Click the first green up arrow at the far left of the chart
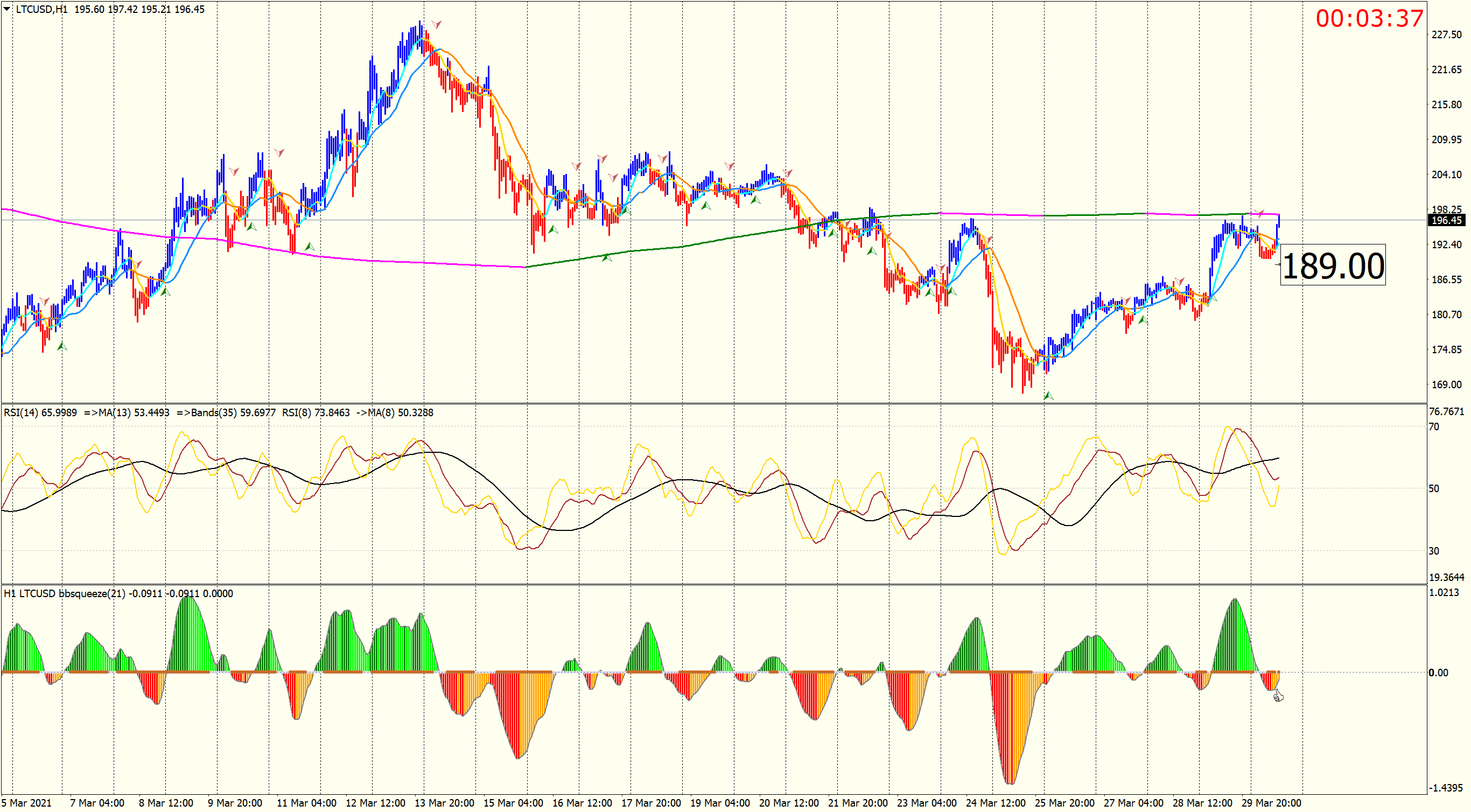 [x=62, y=346]
